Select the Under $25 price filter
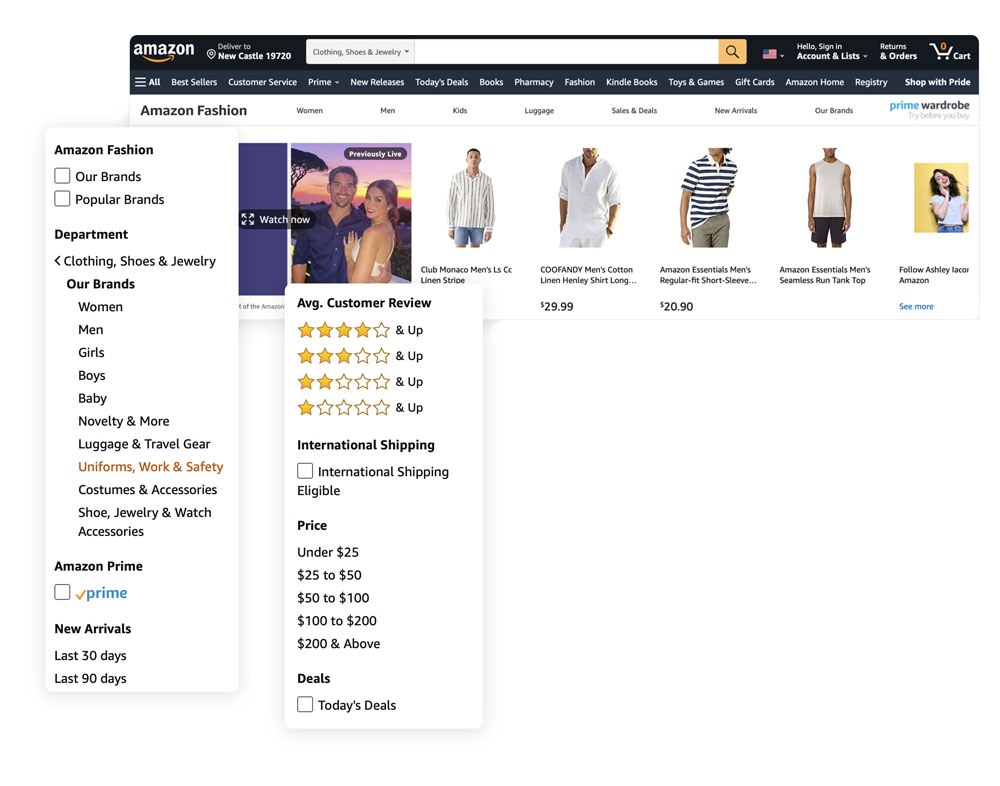This screenshot has width=1000, height=786. click(328, 552)
